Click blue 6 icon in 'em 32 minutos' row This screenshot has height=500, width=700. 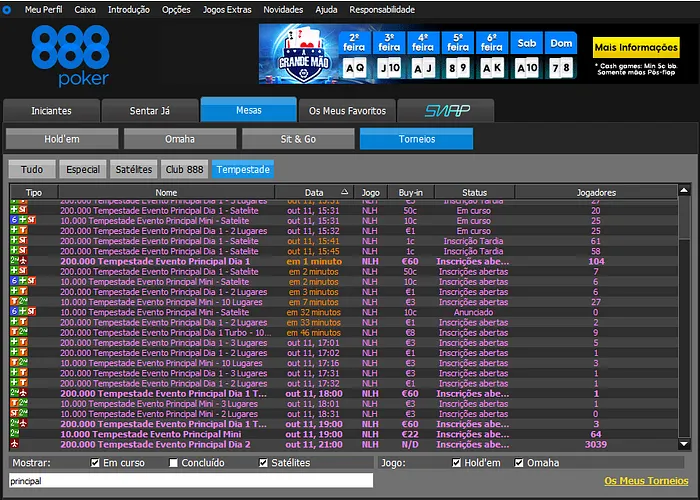[x=14, y=312]
